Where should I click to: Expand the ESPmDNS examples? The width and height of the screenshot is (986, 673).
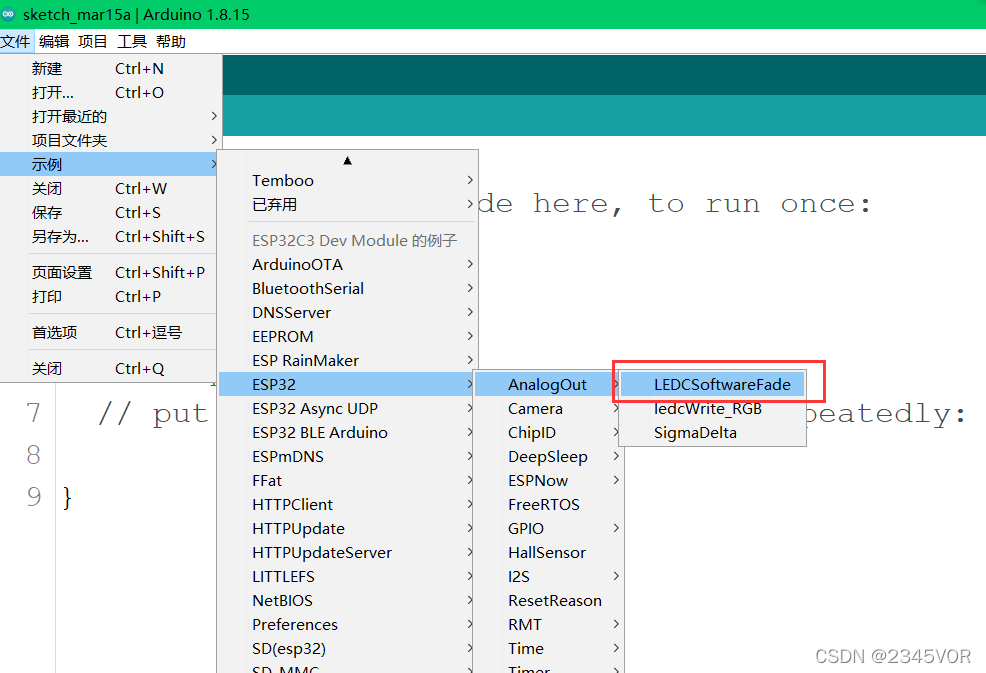[348, 457]
